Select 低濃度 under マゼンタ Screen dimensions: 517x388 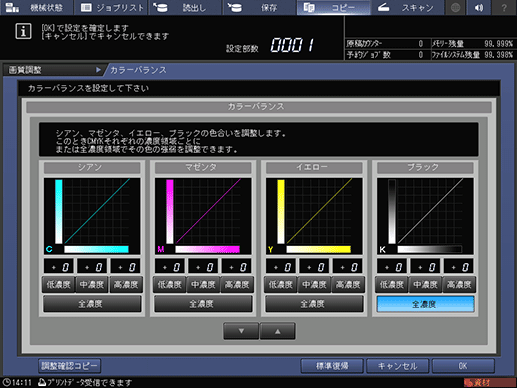pyautogui.click(x=170, y=285)
